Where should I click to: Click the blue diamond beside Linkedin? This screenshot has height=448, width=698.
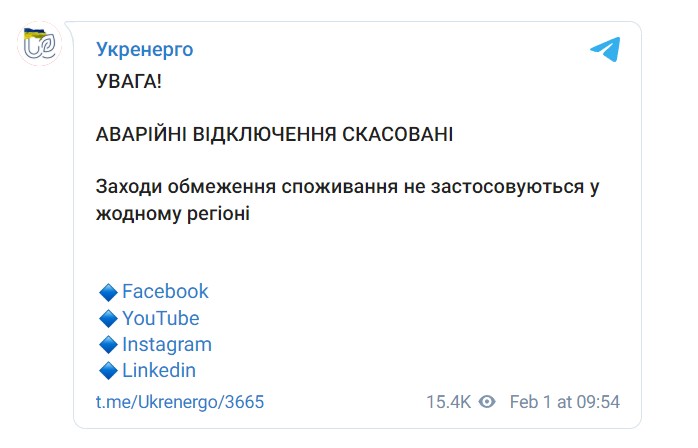109,371
